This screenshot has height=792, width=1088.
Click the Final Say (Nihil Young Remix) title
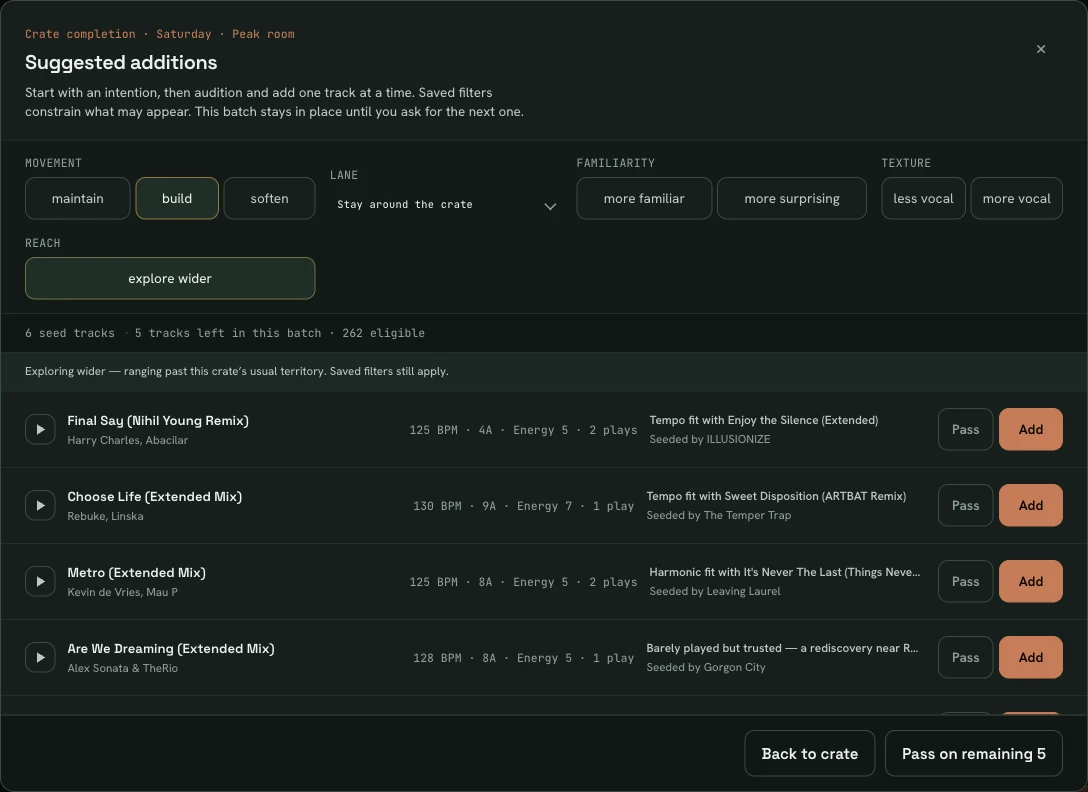pos(158,421)
